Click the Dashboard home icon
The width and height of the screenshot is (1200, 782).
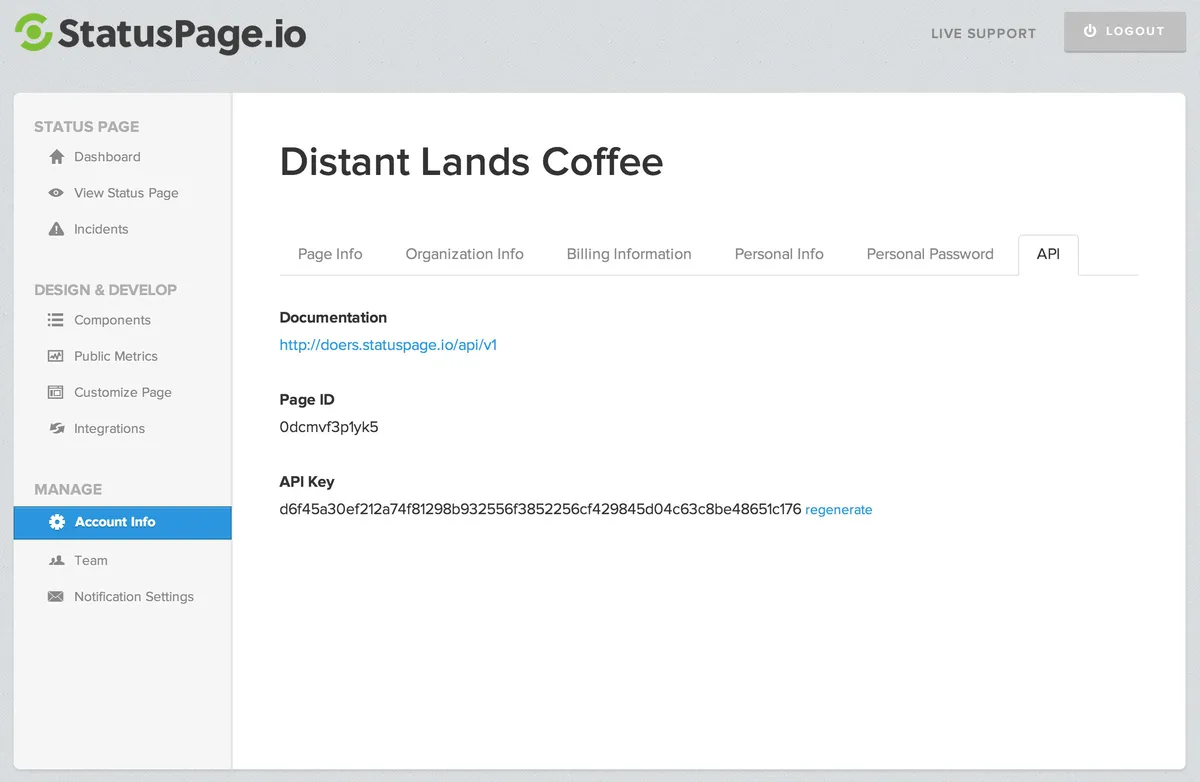coord(56,157)
